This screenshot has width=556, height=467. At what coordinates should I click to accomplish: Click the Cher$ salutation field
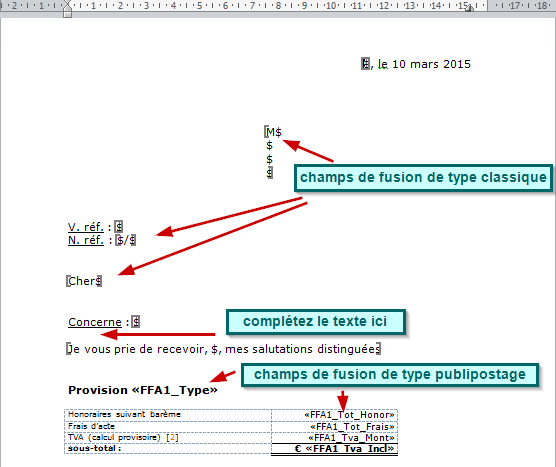84,281
